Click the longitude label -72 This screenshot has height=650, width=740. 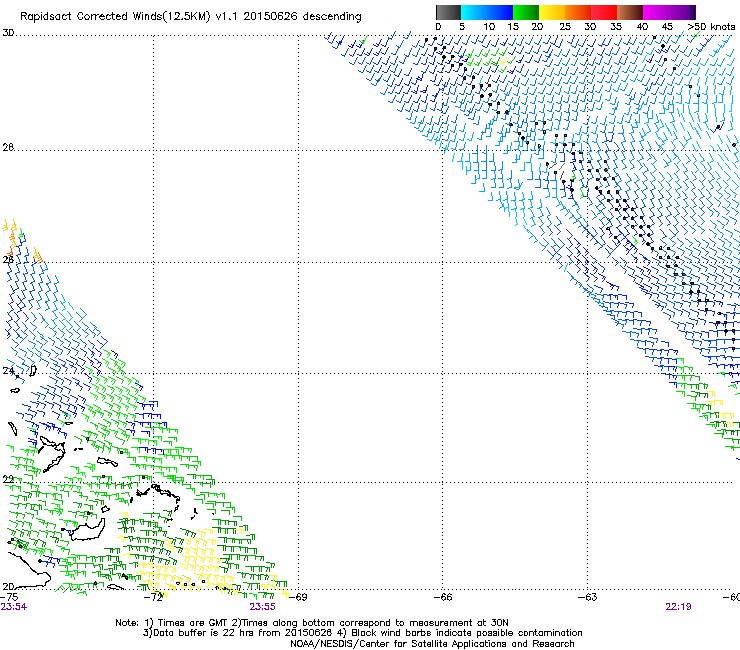click(153, 597)
